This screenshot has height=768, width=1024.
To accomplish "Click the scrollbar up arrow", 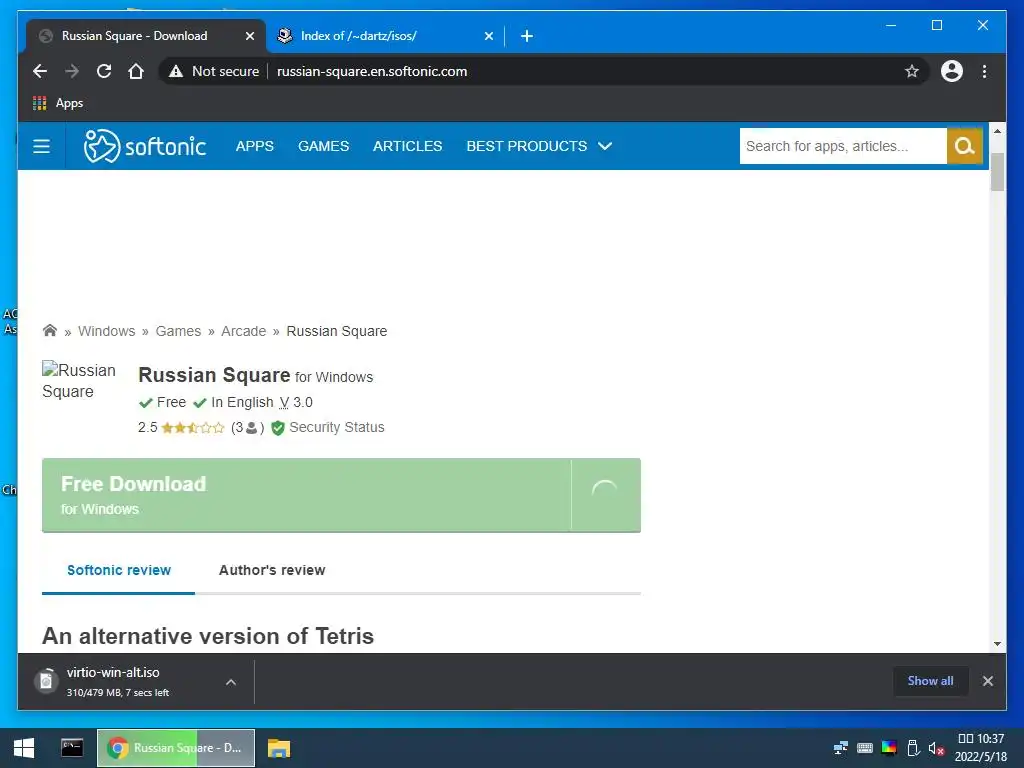I will coord(997,131).
